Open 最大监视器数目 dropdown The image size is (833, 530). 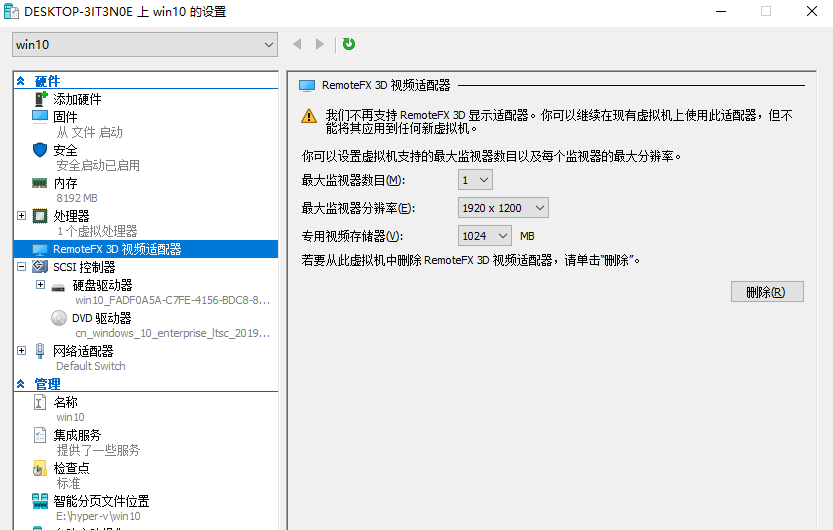click(x=475, y=180)
